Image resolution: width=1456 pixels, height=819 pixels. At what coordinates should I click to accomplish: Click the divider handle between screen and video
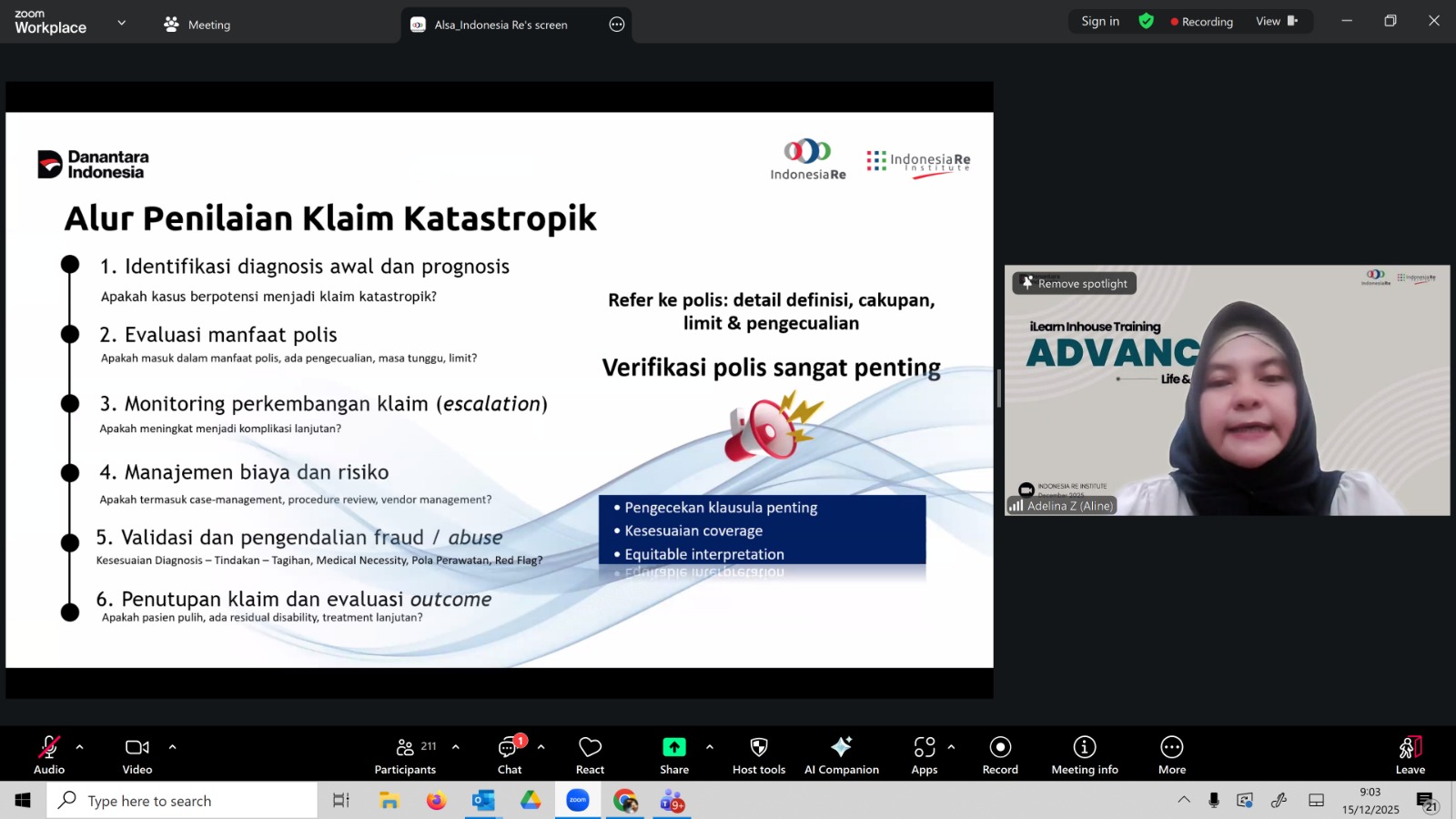[999, 389]
